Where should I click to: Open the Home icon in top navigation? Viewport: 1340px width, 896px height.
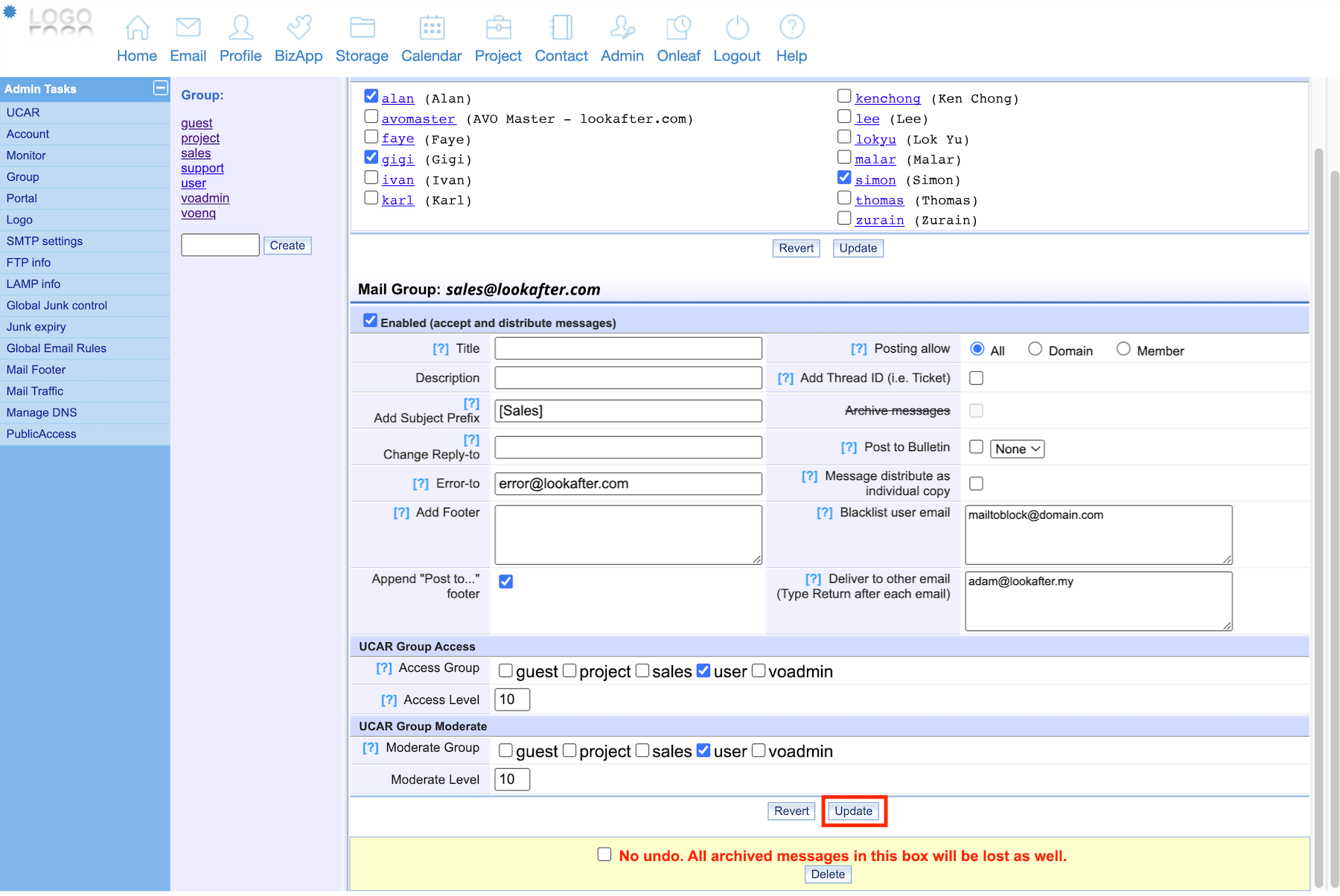tap(137, 28)
